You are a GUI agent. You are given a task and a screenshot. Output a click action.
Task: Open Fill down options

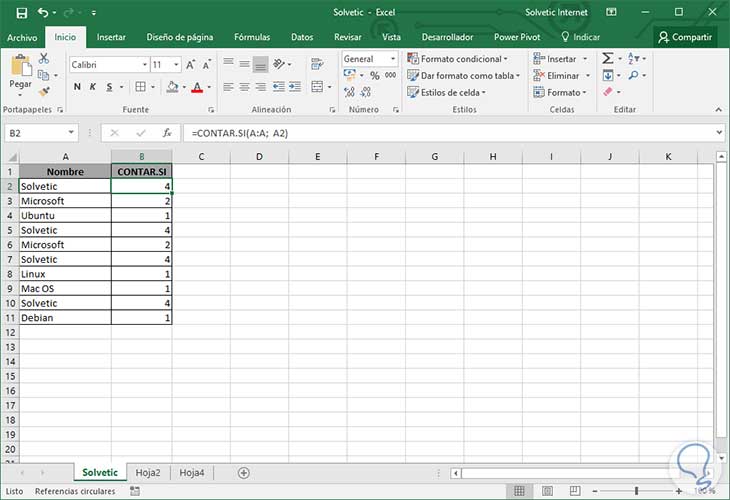tap(608, 75)
